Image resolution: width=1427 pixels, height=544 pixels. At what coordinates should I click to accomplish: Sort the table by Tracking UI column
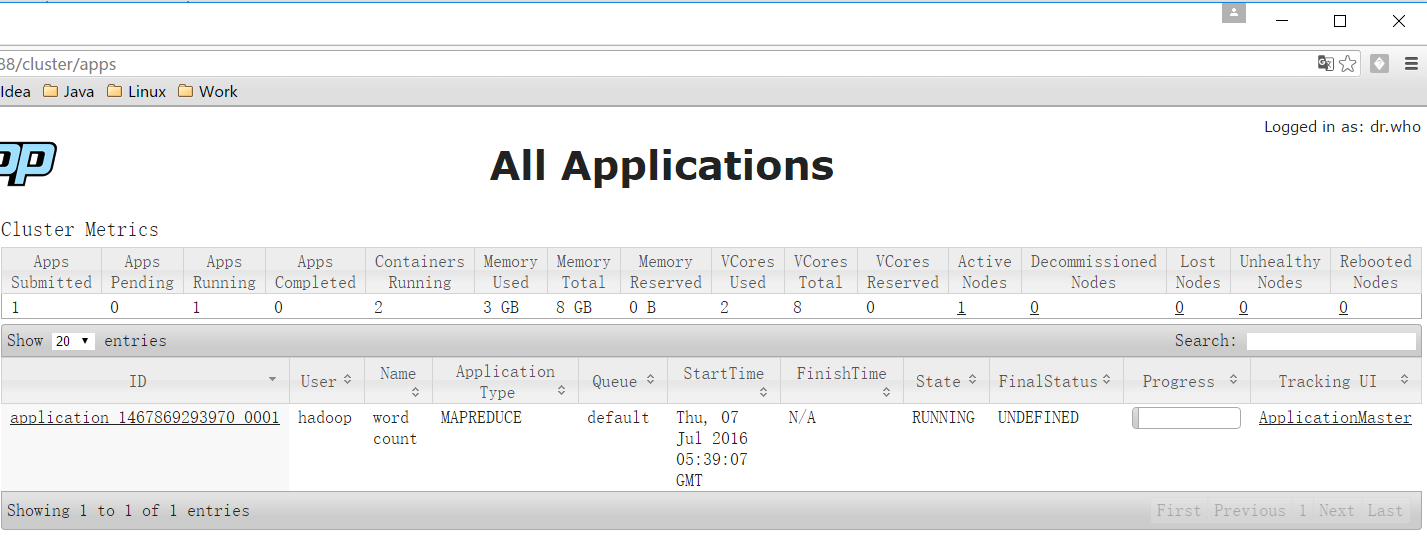[1335, 381]
